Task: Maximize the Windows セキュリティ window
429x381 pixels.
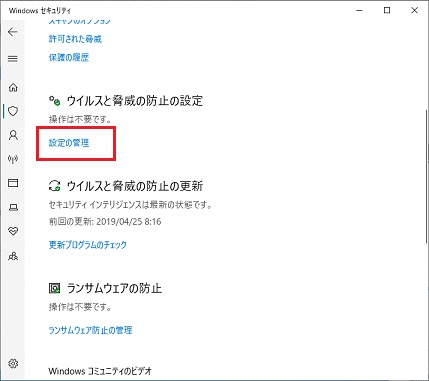Action: [387, 11]
